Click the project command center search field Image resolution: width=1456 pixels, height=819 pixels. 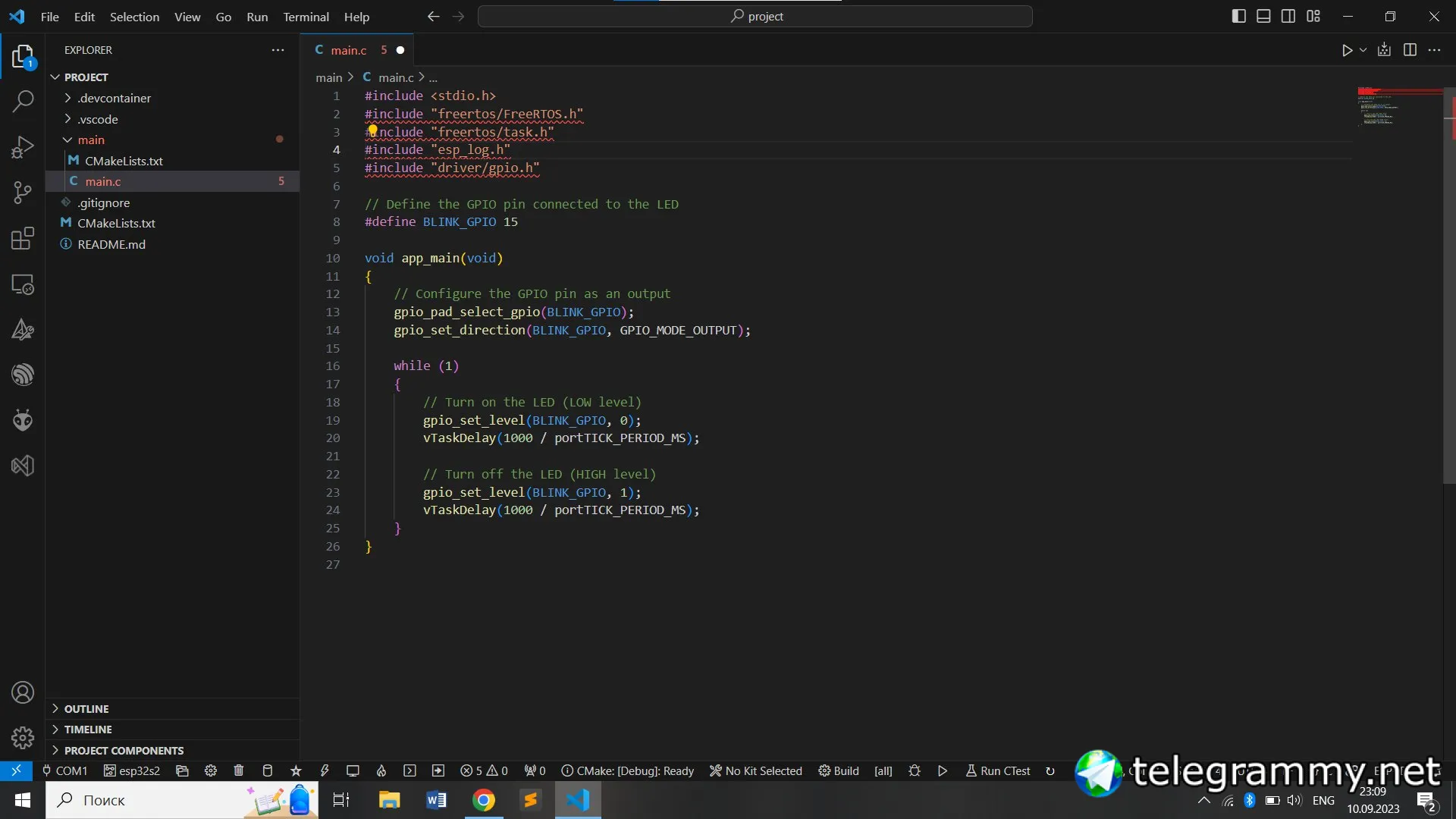755,16
